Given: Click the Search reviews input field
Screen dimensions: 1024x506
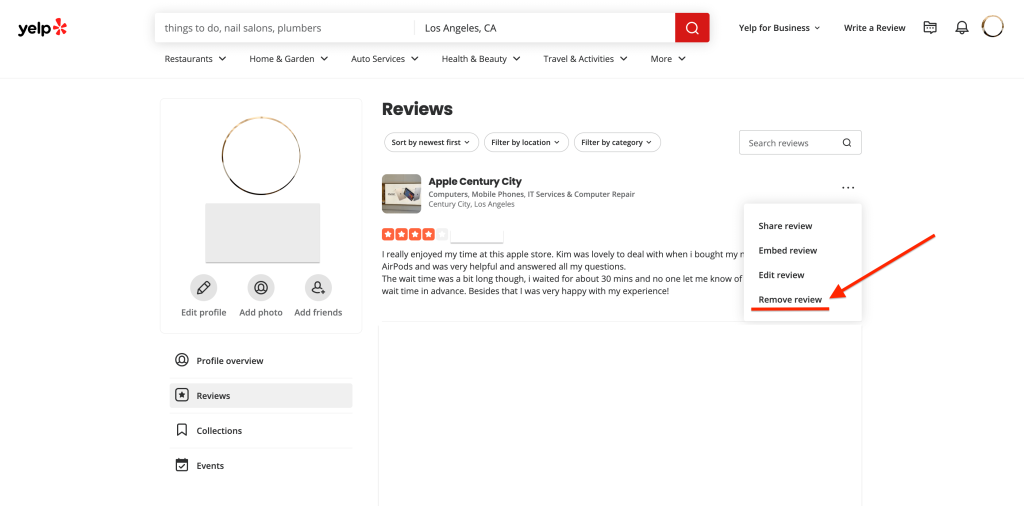Looking at the screenshot, I should click(790, 143).
